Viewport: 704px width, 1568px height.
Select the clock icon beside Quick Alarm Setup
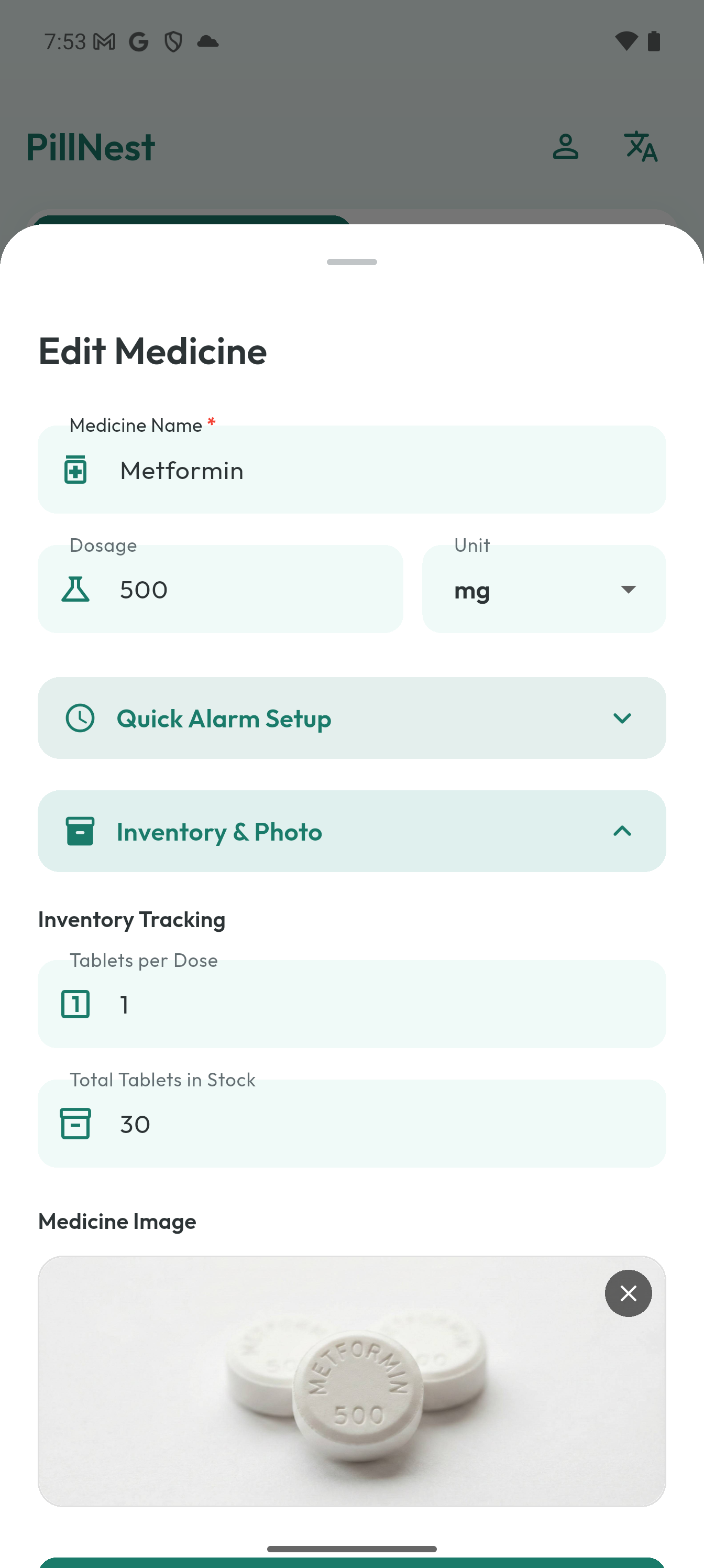coord(80,718)
